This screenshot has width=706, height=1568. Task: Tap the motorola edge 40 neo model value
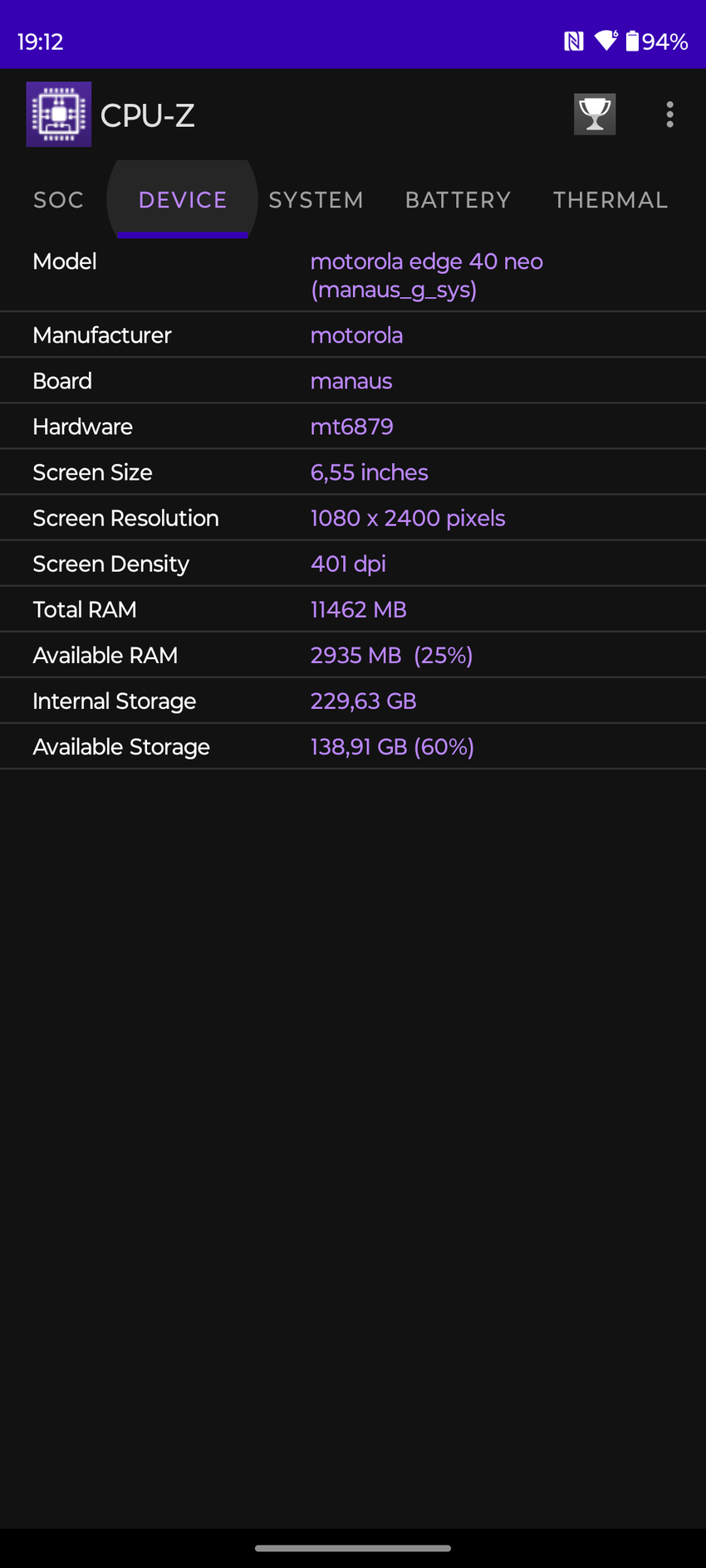(x=426, y=275)
